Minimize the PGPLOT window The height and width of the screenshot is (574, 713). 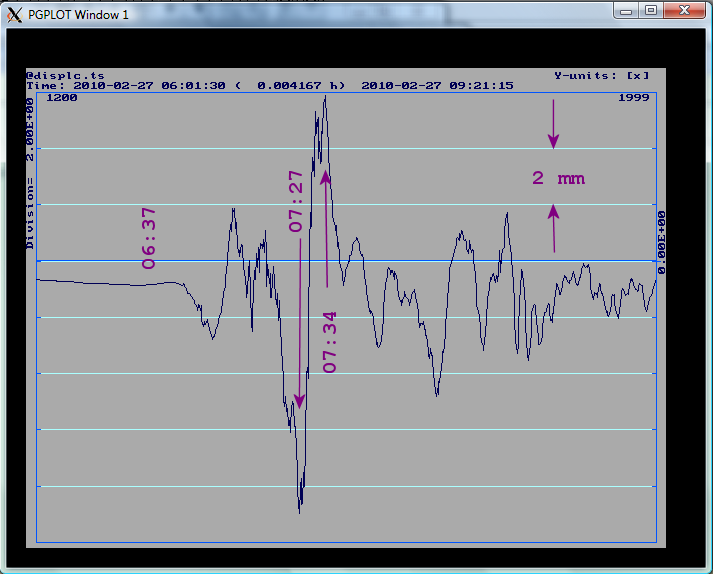[x=628, y=11]
